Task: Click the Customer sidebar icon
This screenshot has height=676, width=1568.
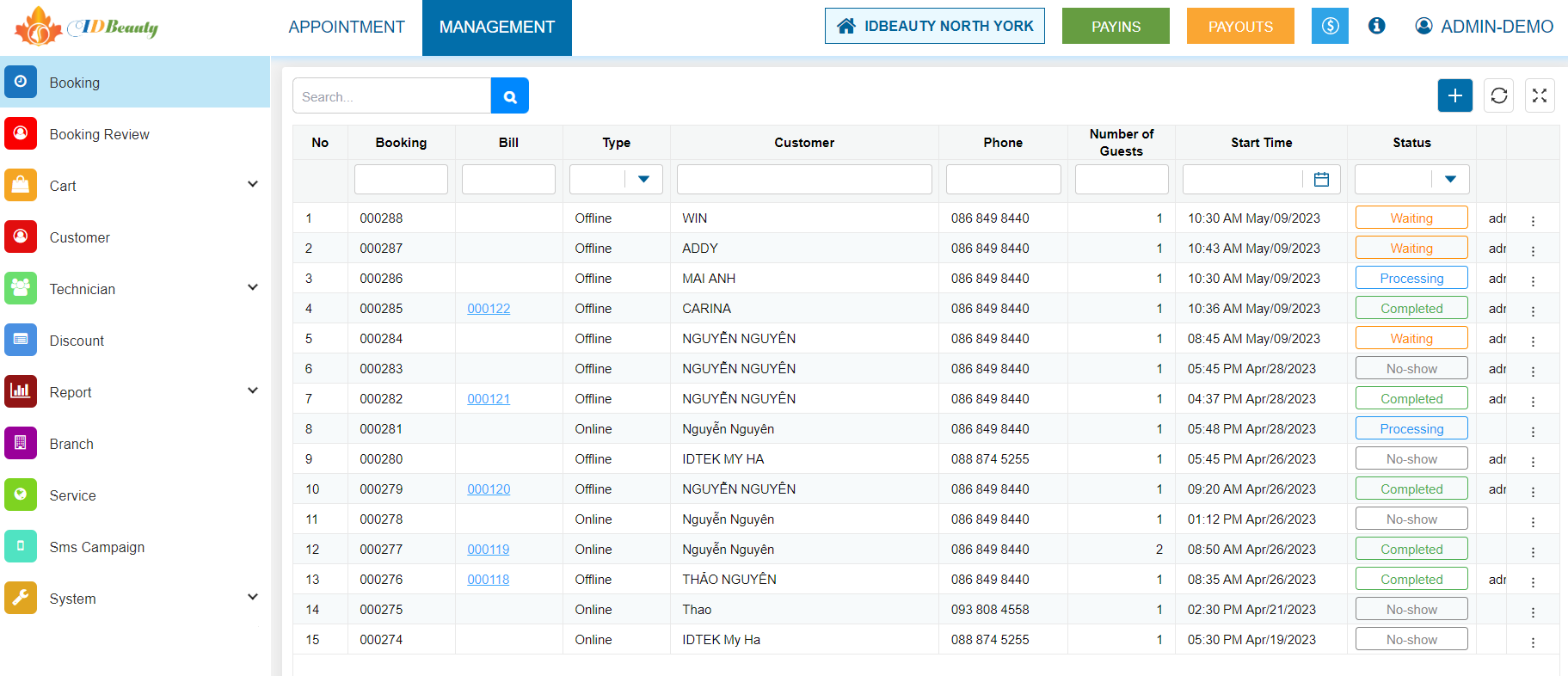Action: coord(21,237)
